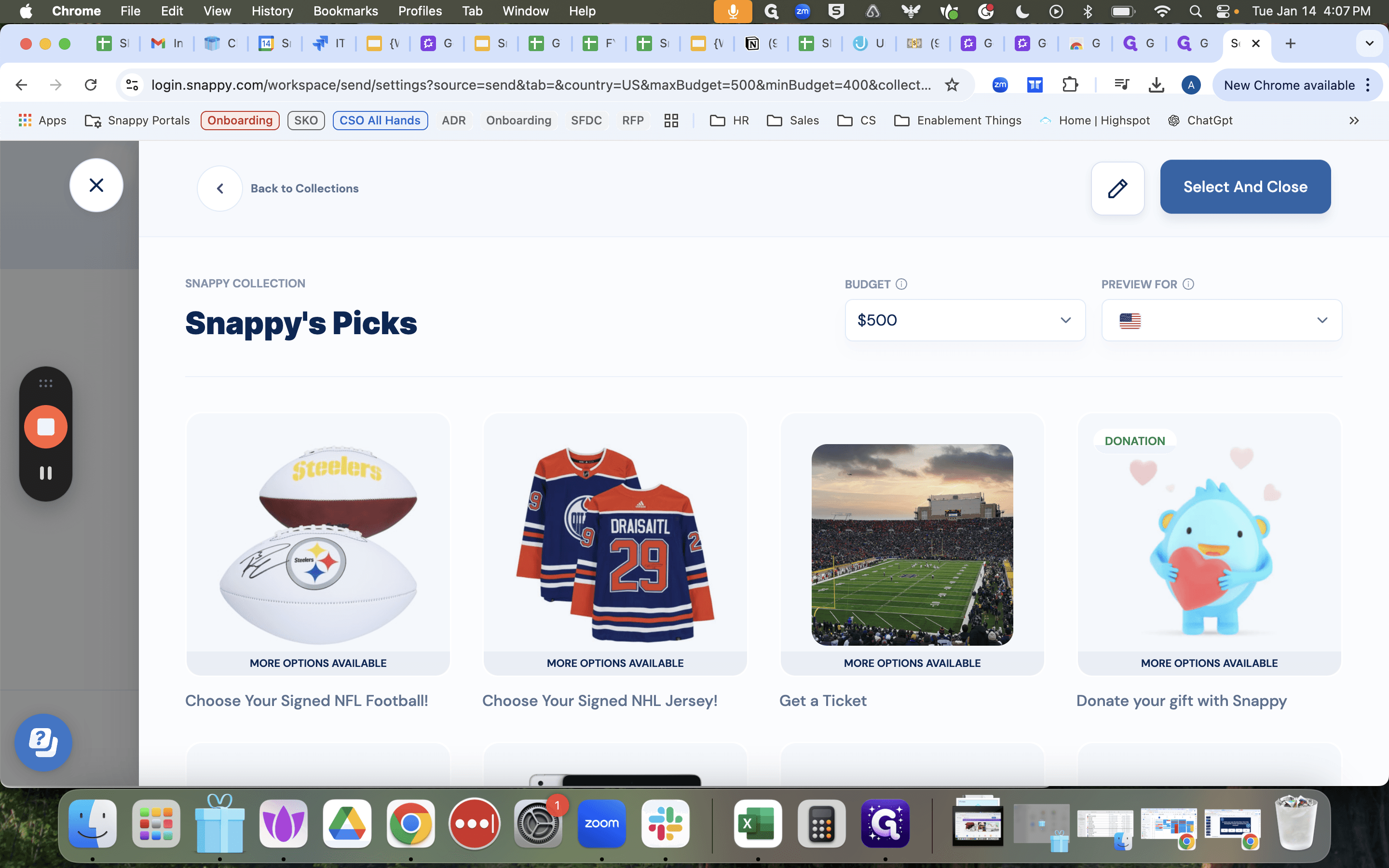Open the Enablement Things bookmarks folder
This screenshot has height=868, width=1389.
tap(958, 120)
